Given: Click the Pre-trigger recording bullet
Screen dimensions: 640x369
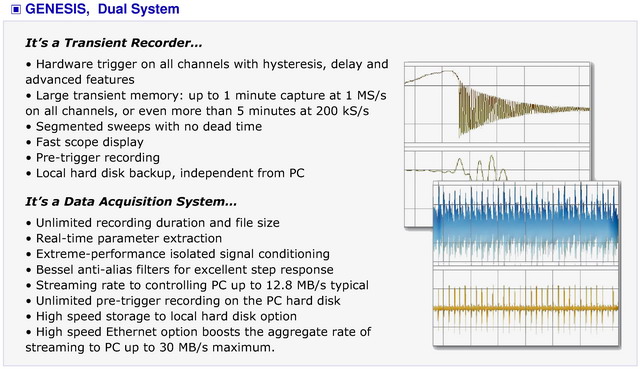Looking at the screenshot, I should 93,158.
